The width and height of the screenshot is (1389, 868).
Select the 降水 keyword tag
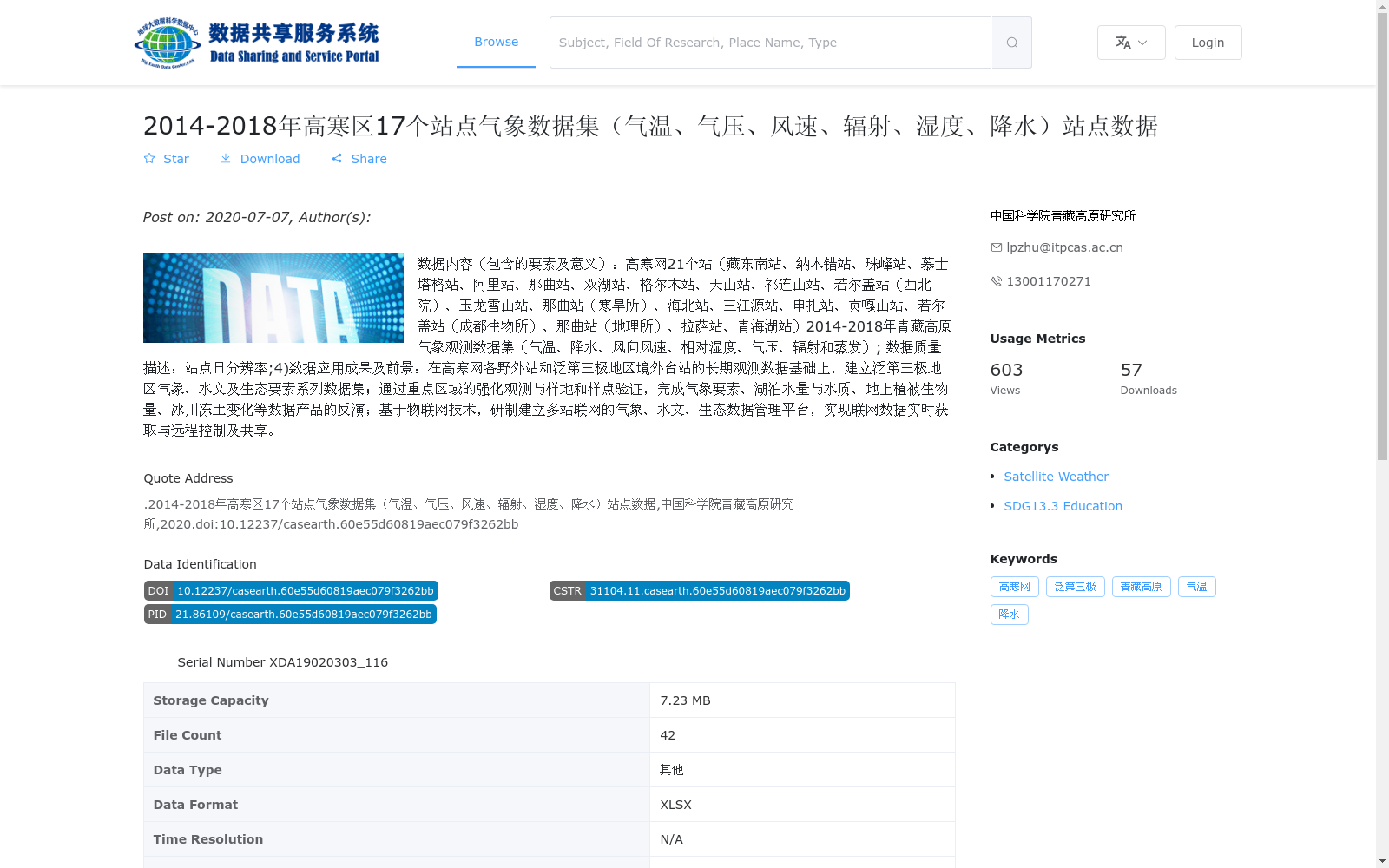pyautogui.click(x=1009, y=614)
